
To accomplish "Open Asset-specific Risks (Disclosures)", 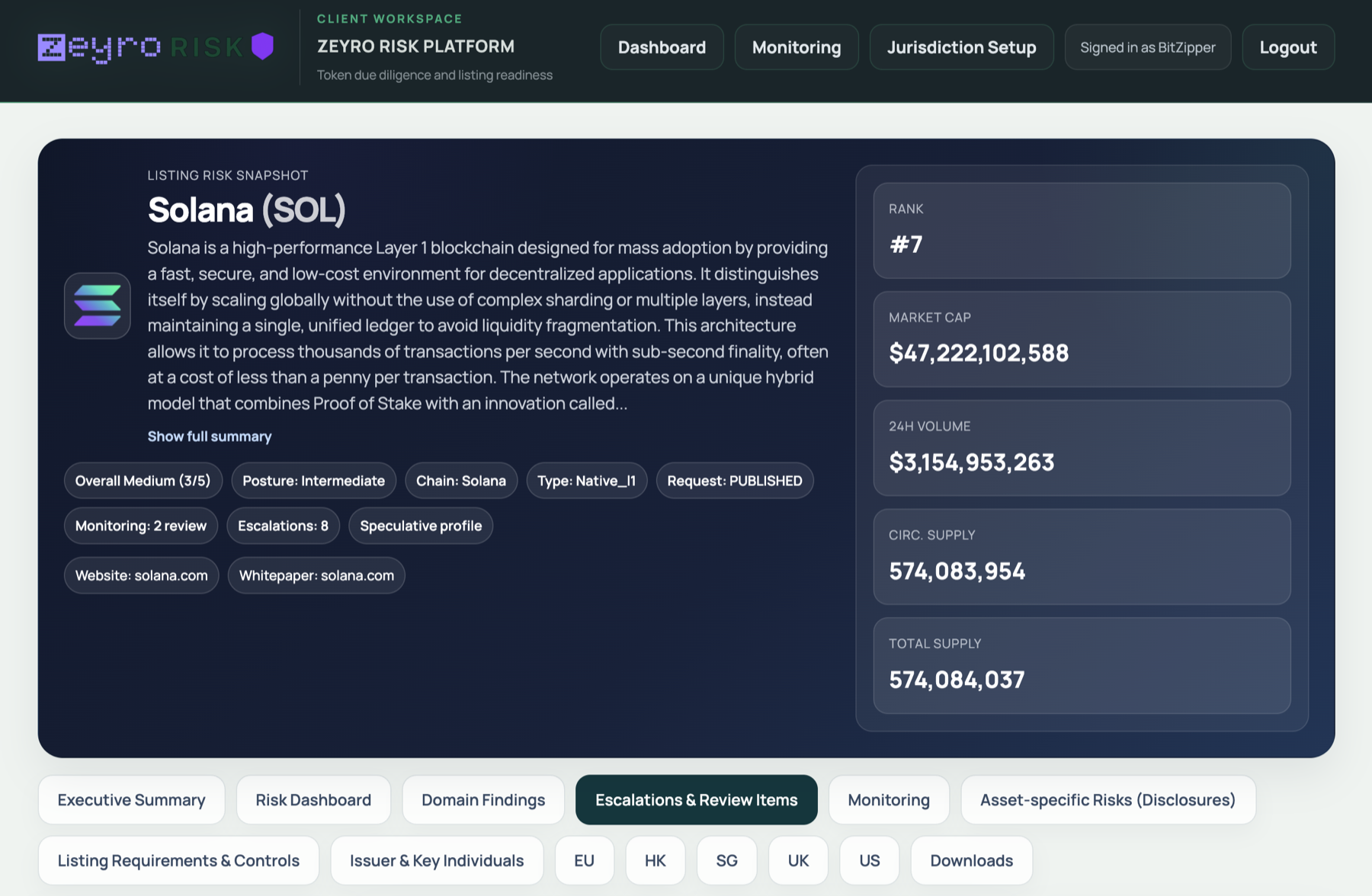I will point(1108,799).
